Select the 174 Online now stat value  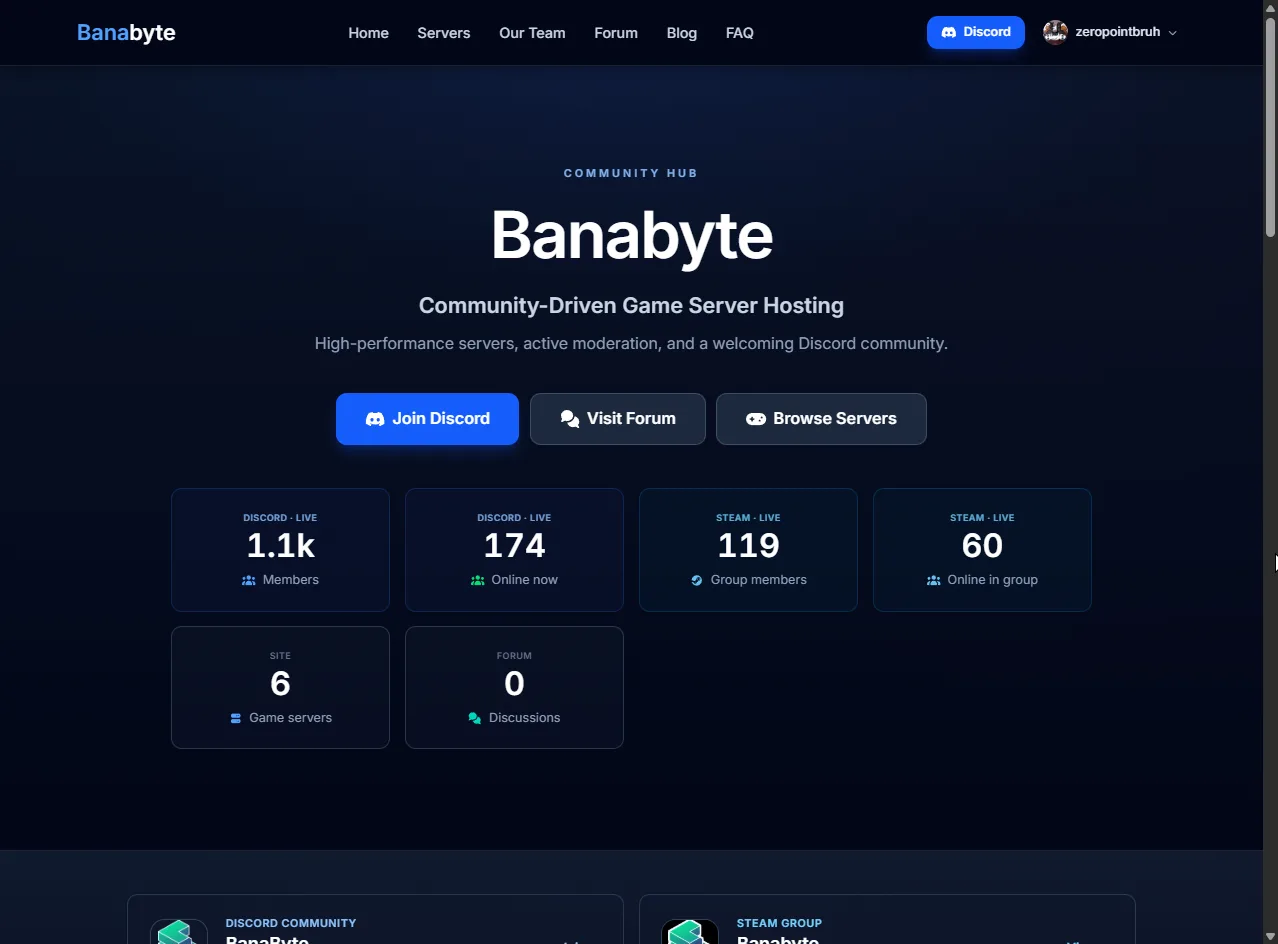[514, 545]
